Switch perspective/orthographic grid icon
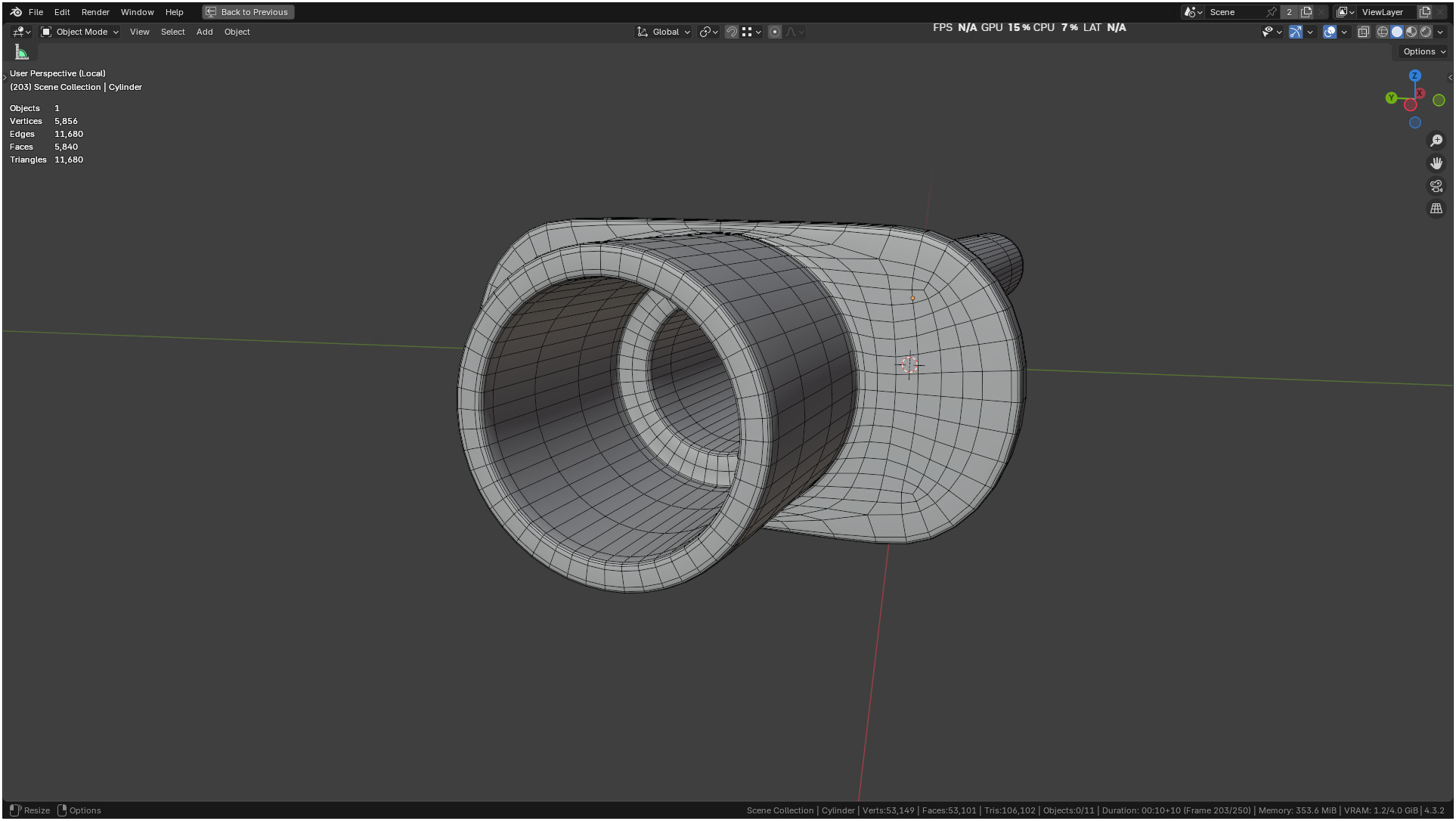 [x=1436, y=209]
